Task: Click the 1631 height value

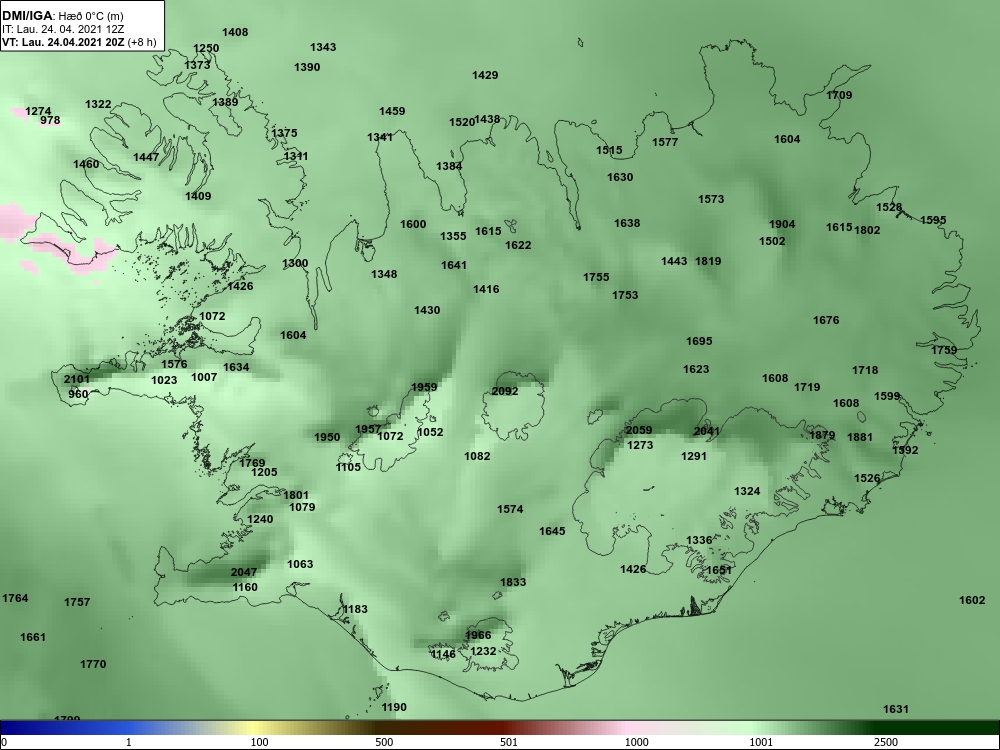Action: [895, 709]
